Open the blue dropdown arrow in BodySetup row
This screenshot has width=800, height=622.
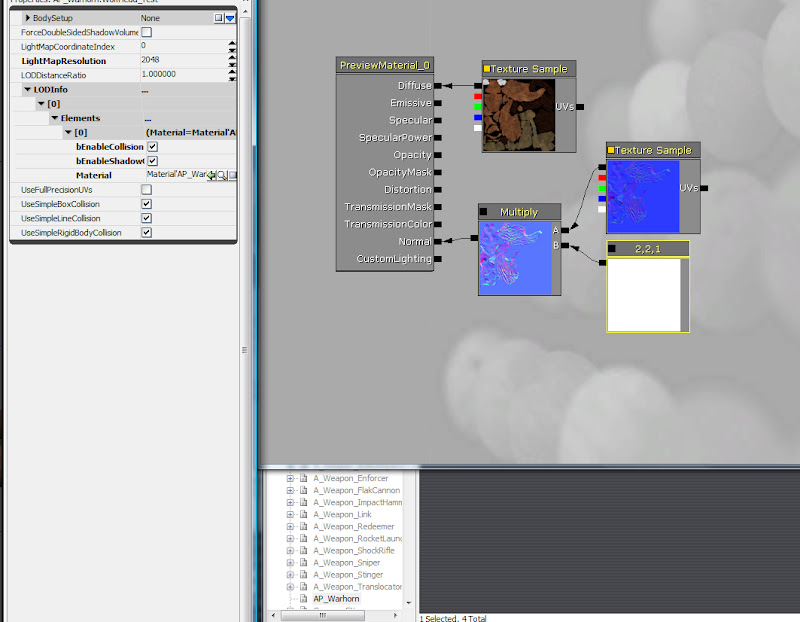point(230,18)
